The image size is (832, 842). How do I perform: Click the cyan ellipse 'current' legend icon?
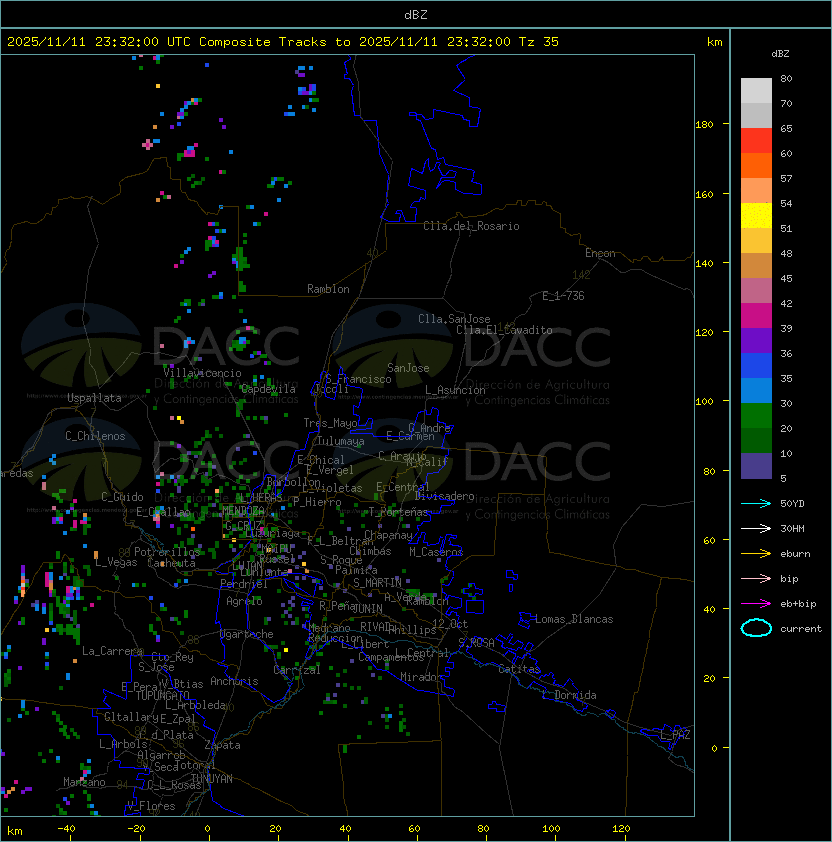point(756,628)
